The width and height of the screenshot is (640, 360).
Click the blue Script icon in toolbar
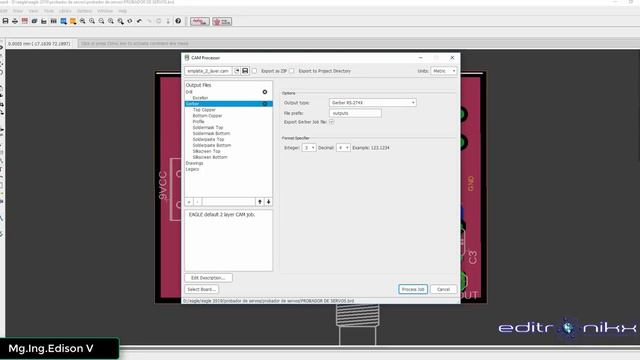coord(63,21)
